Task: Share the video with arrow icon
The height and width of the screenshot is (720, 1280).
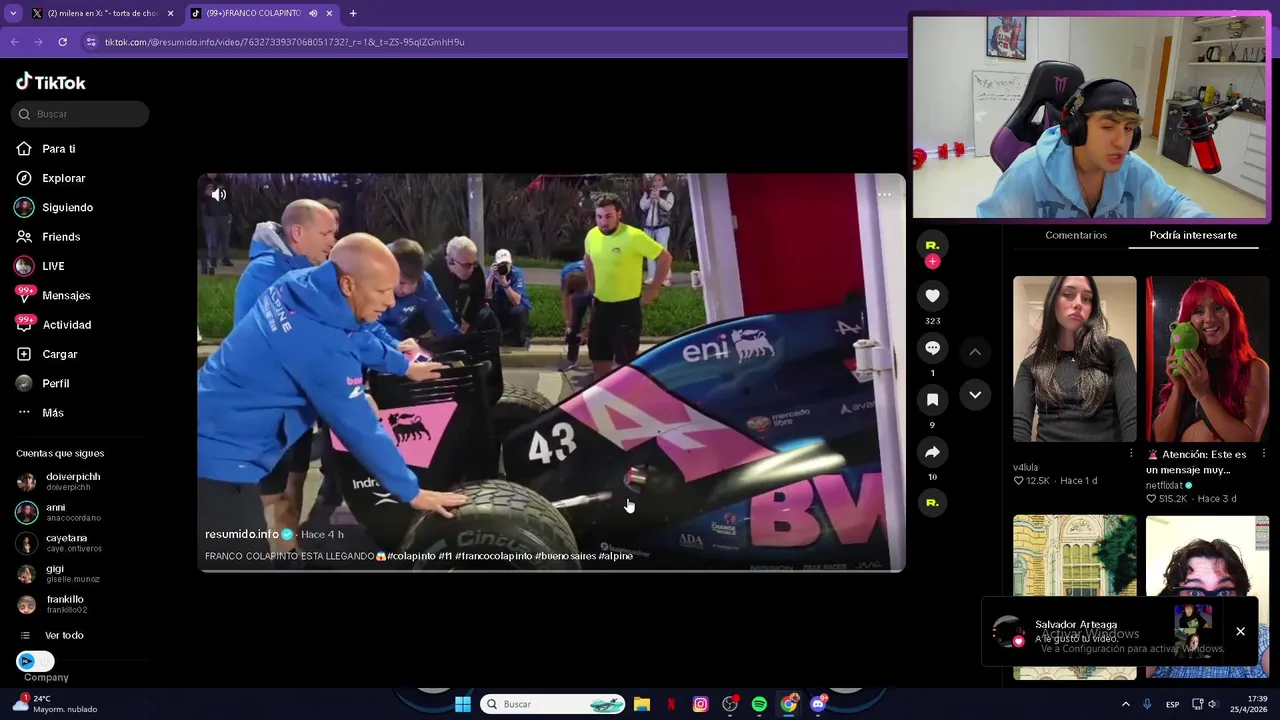Action: [932, 452]
